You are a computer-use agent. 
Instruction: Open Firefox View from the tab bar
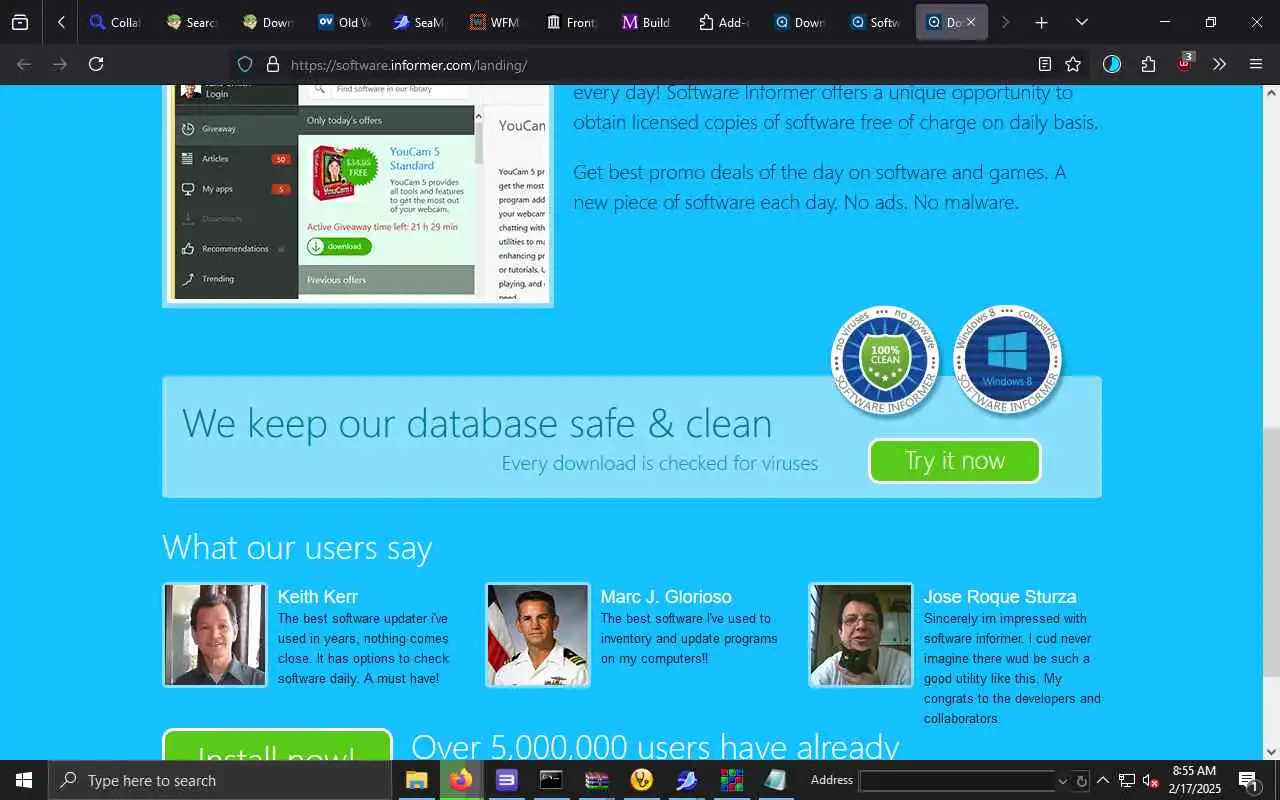[20, 22]
